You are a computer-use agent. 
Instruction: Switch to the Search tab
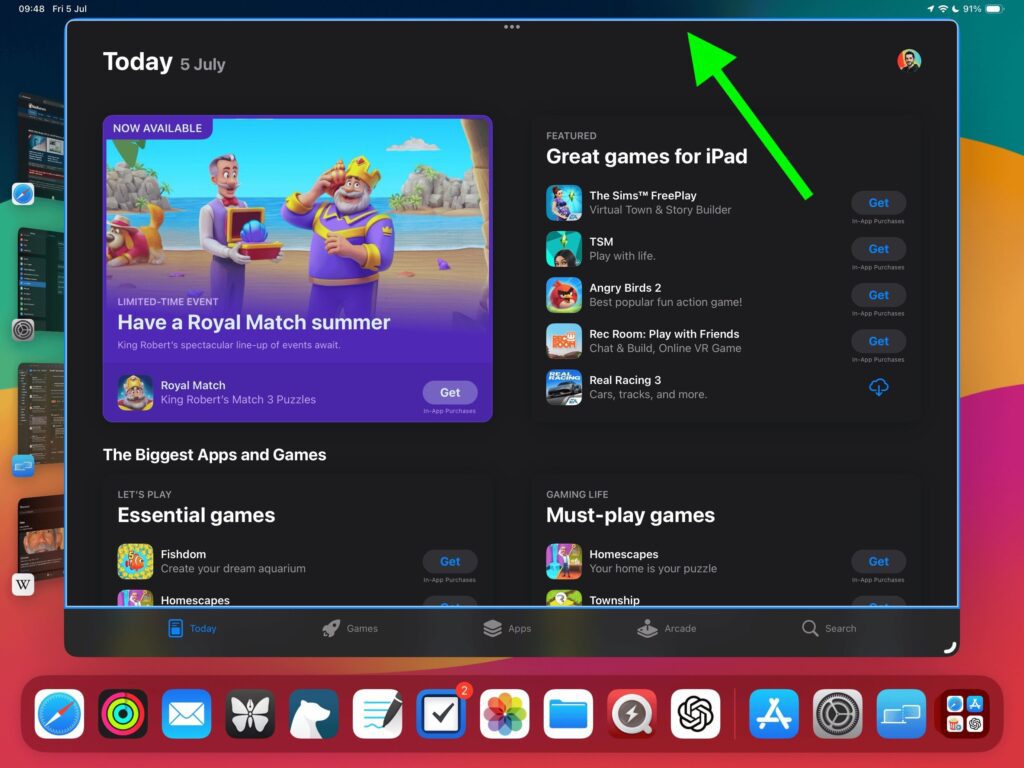828,628
